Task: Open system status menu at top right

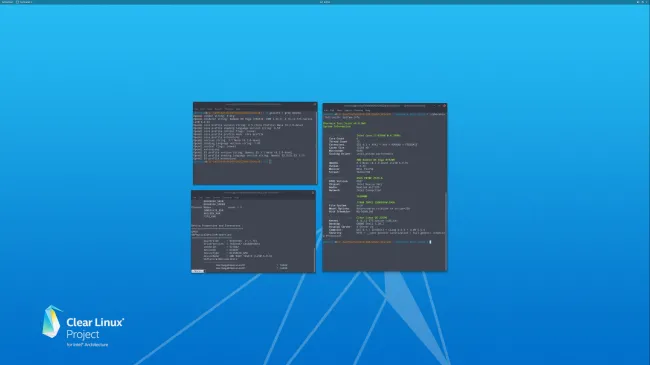Action: [x=641, y=2]
